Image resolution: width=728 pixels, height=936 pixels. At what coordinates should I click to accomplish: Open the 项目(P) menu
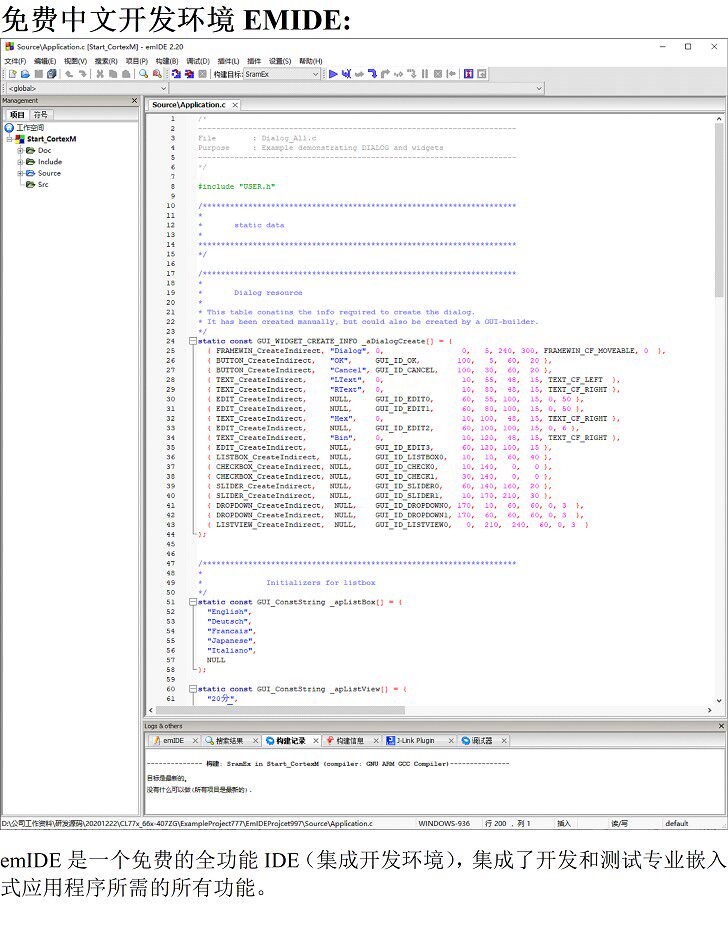click(x=136, y=61)
